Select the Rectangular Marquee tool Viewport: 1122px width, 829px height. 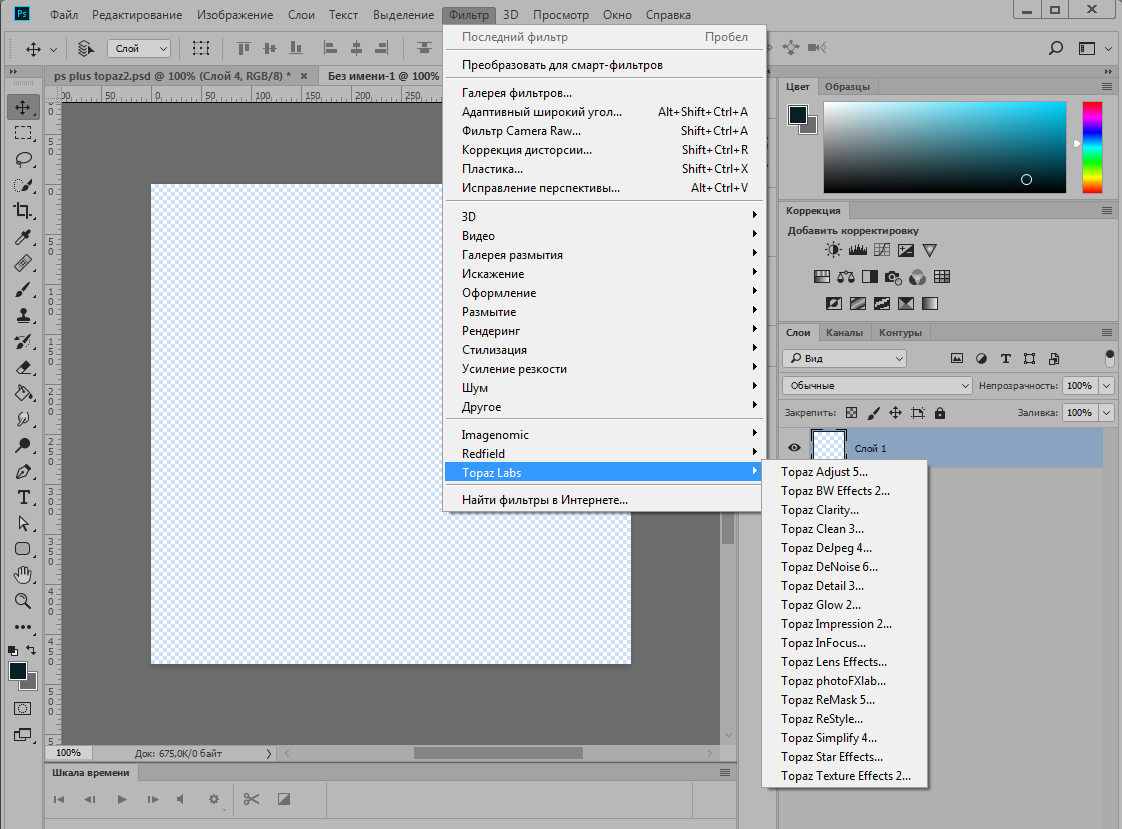23,133
